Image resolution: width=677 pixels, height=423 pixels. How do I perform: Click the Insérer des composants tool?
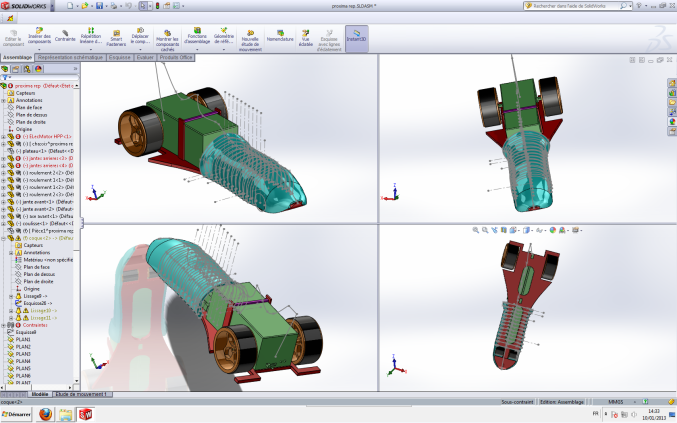39,37
